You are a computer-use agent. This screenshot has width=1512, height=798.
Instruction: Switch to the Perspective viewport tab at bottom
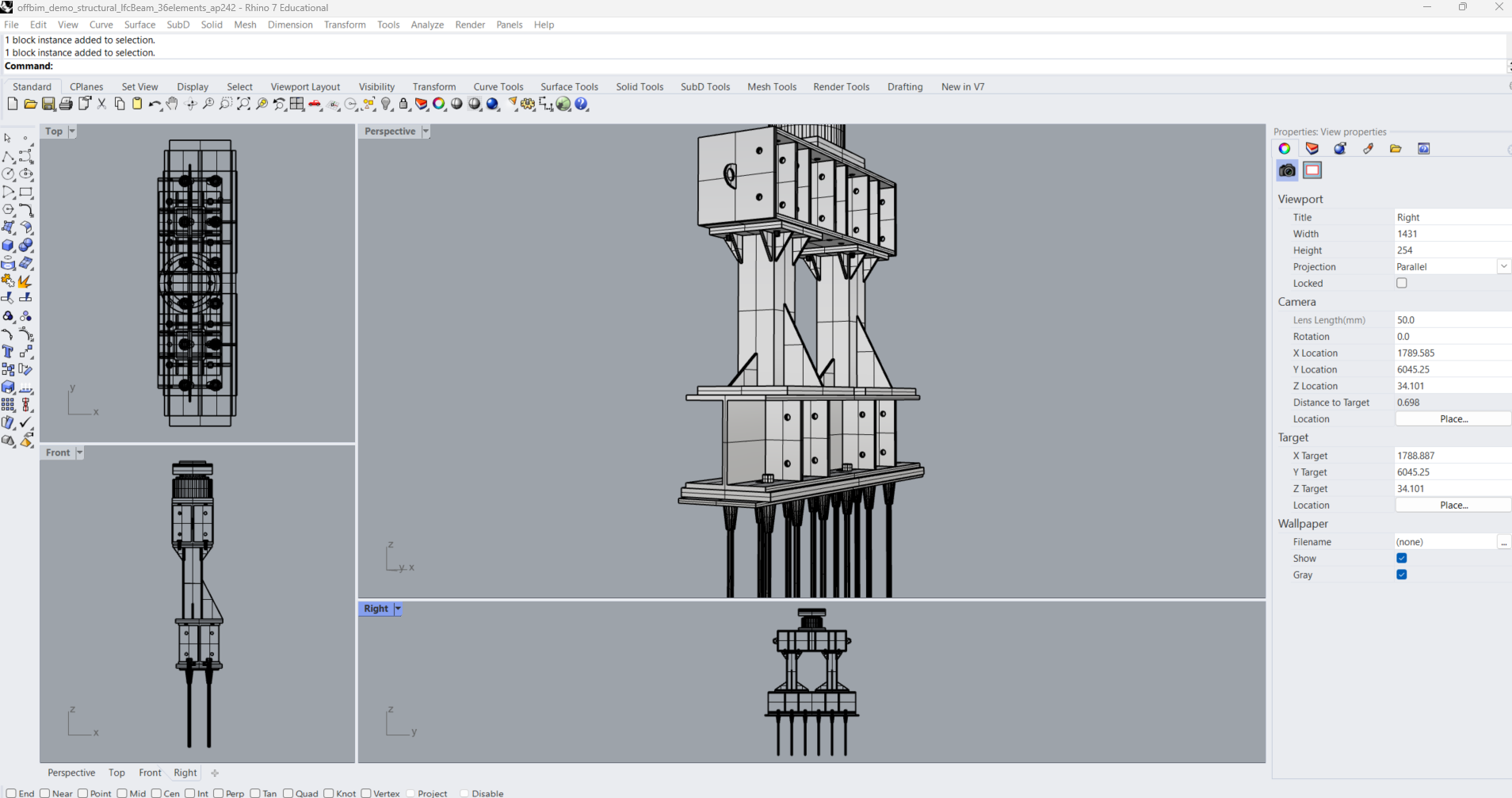point(71,773)
